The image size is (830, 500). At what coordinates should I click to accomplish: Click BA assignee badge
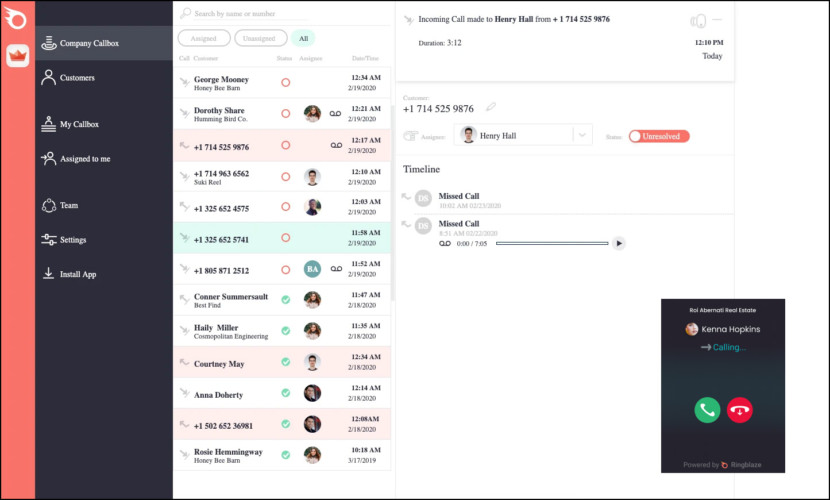point(312,269)
